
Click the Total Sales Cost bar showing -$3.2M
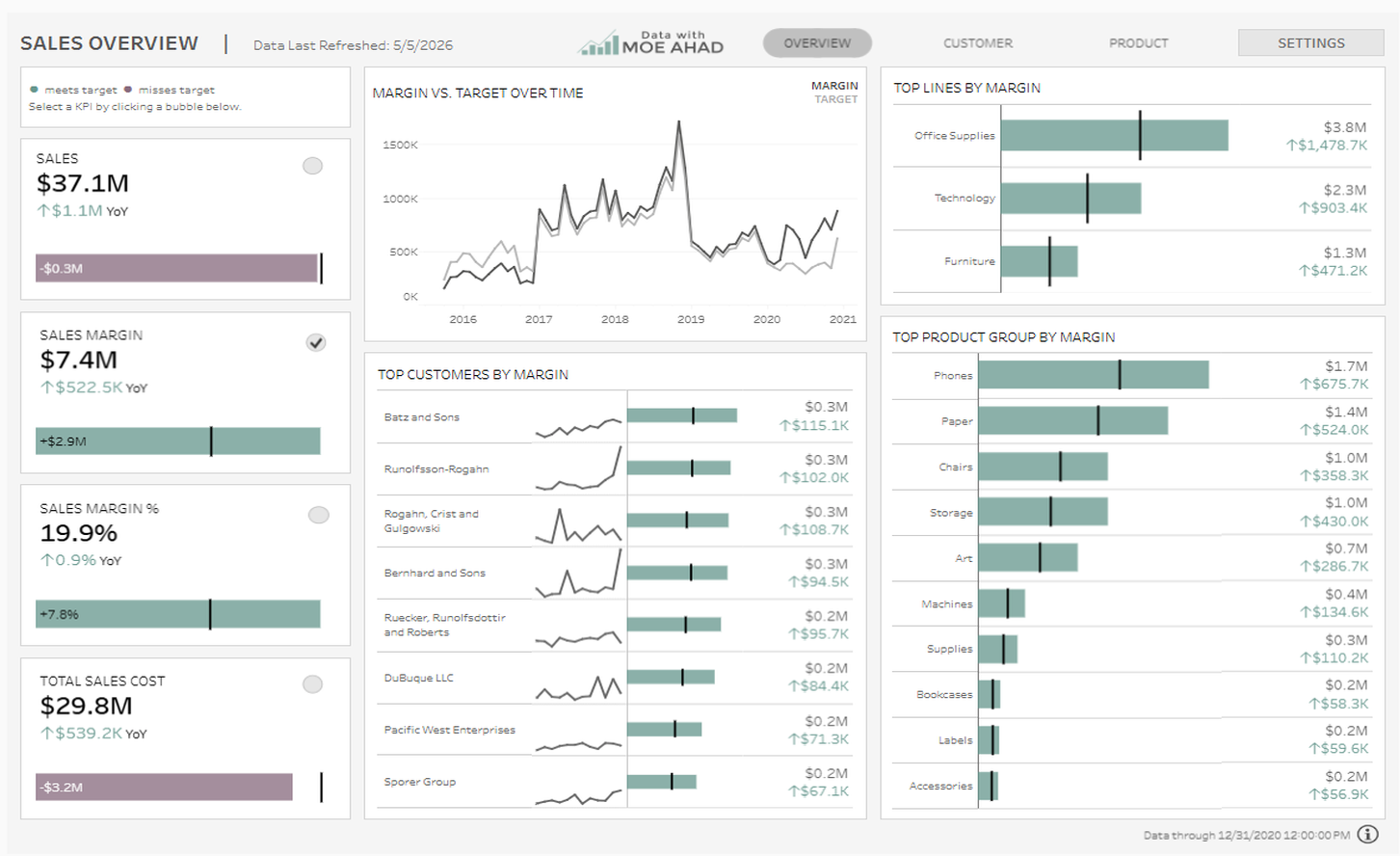point(164,787)
